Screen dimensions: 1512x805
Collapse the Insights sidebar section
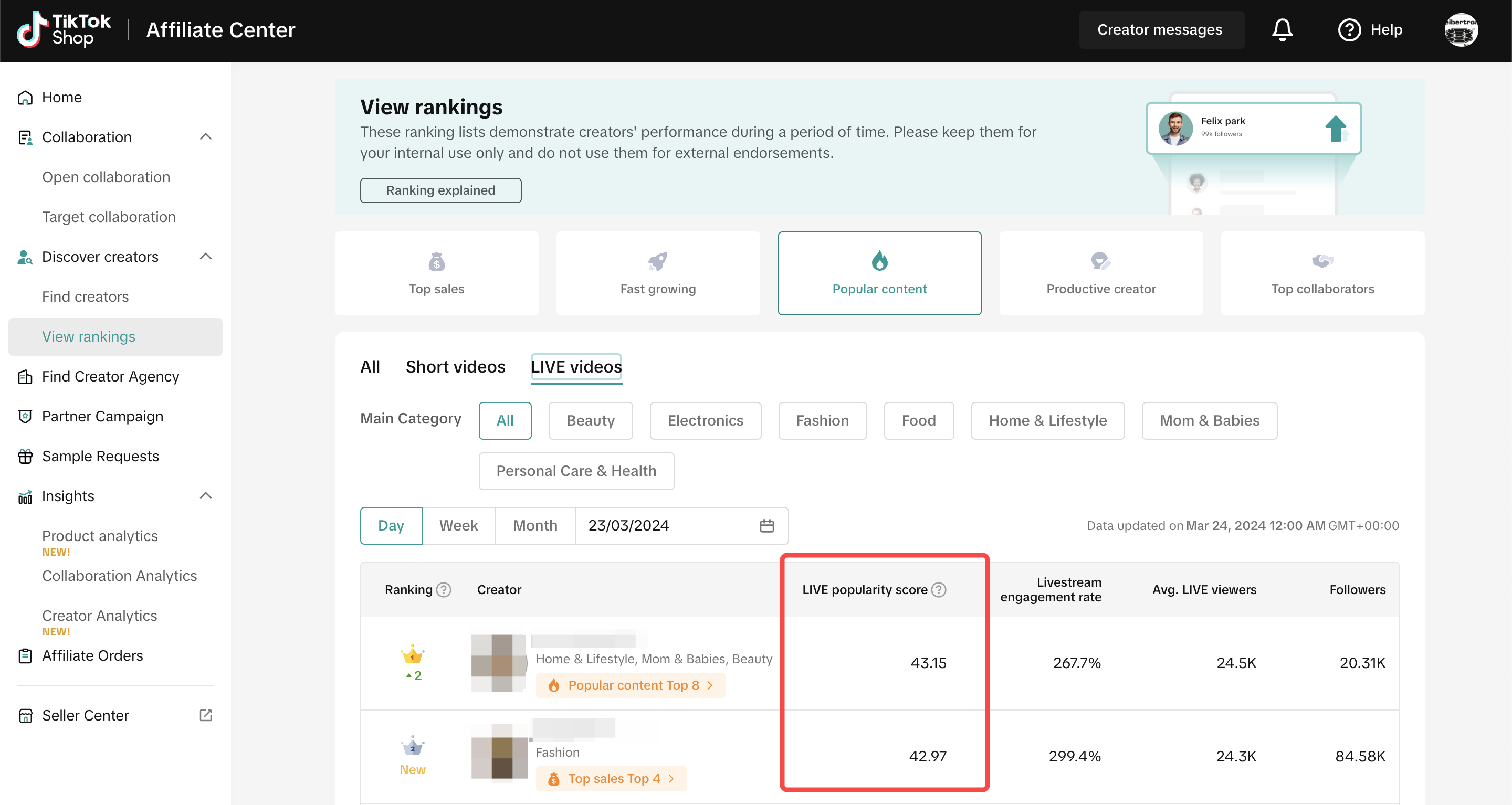click(x=205, y=496)
